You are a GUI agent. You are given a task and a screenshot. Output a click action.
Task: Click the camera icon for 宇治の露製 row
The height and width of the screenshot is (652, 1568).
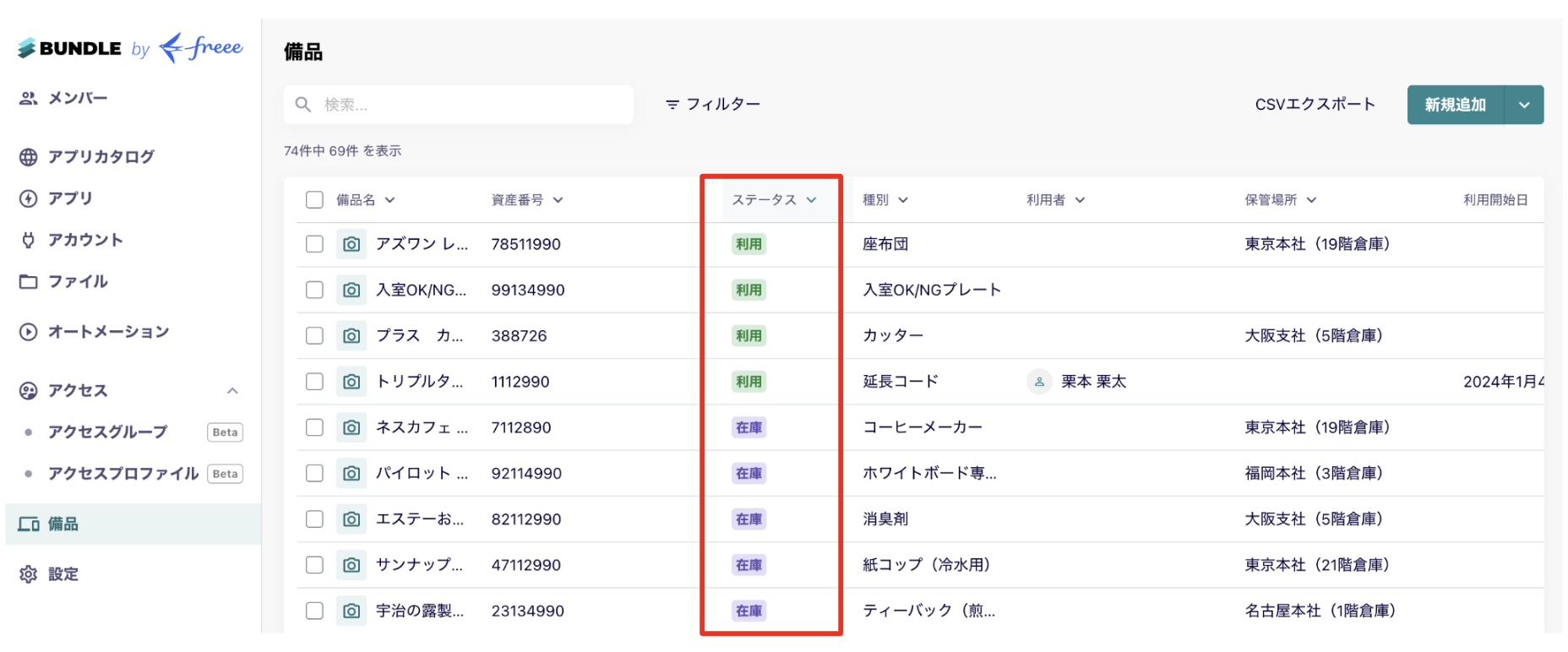351,611
